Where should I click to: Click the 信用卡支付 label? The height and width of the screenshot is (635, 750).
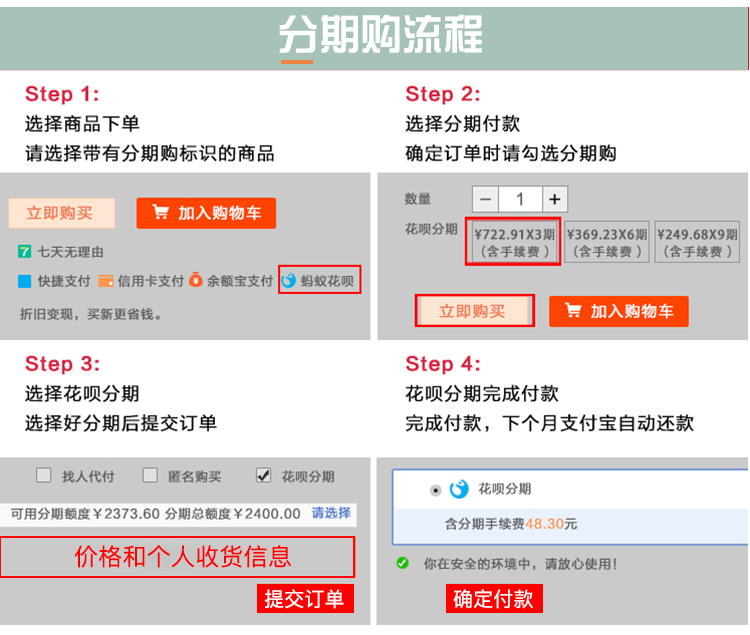tap(151, 281)
